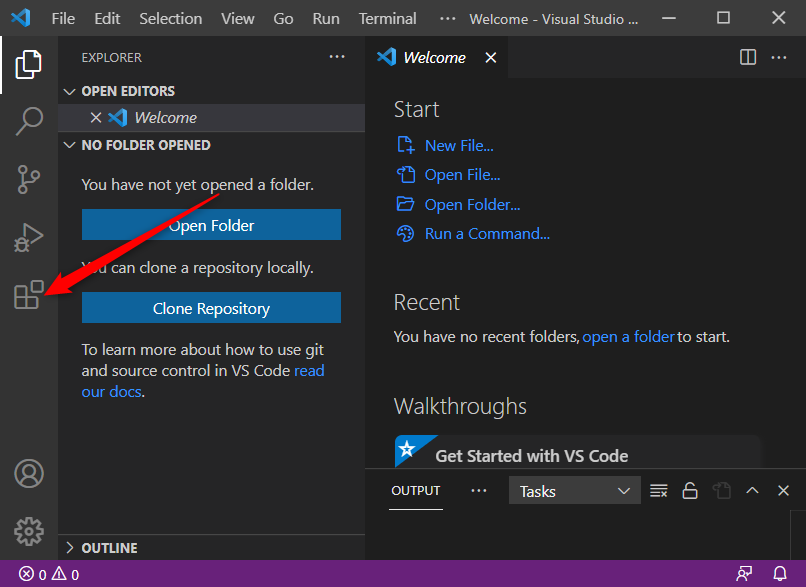Viewport: 806px width, 587px height.
Task: Click the Open File... link
Action: (463, 175)
